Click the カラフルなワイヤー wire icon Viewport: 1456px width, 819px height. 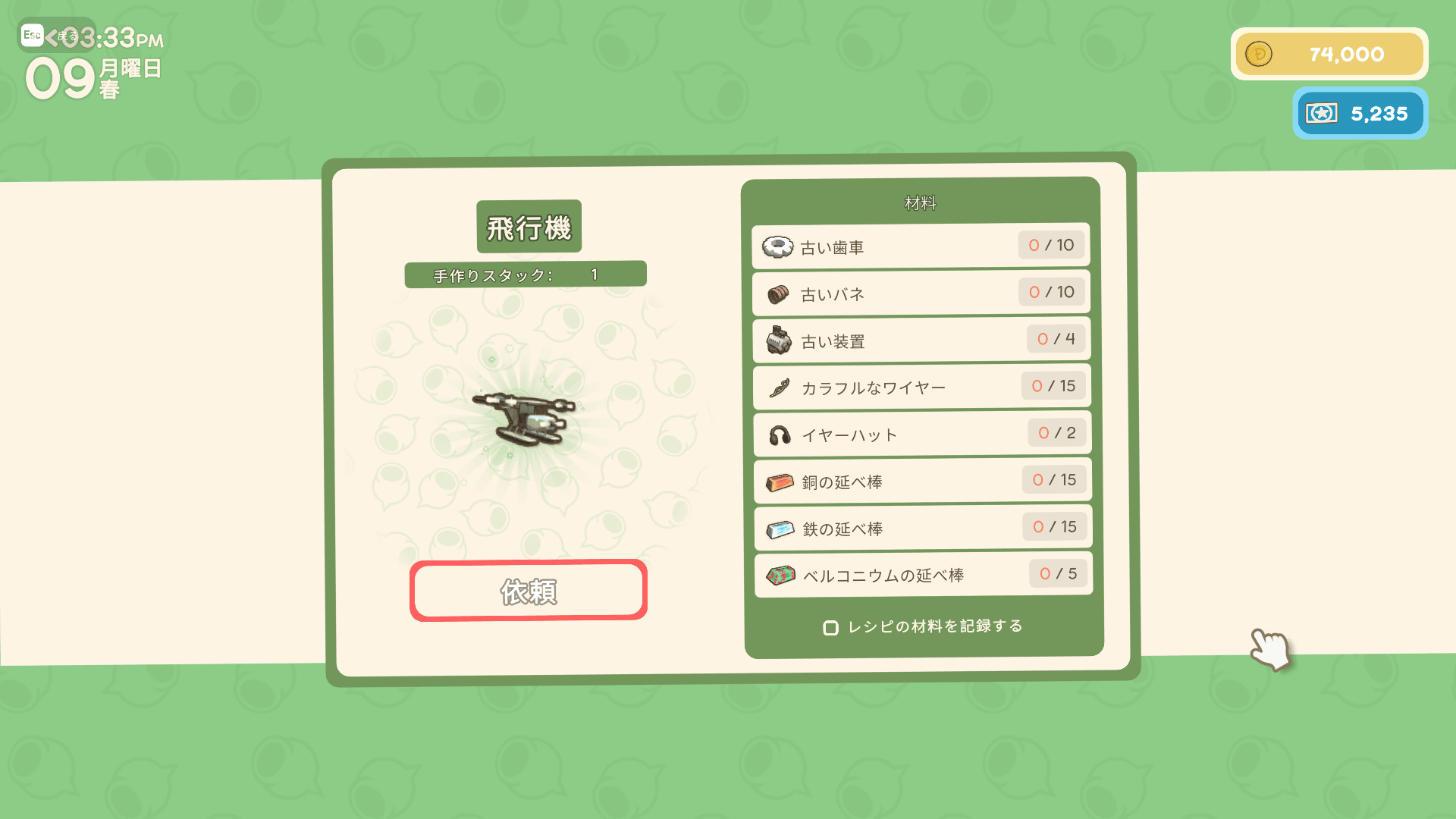pyautogui.click(x=779, y=388)
